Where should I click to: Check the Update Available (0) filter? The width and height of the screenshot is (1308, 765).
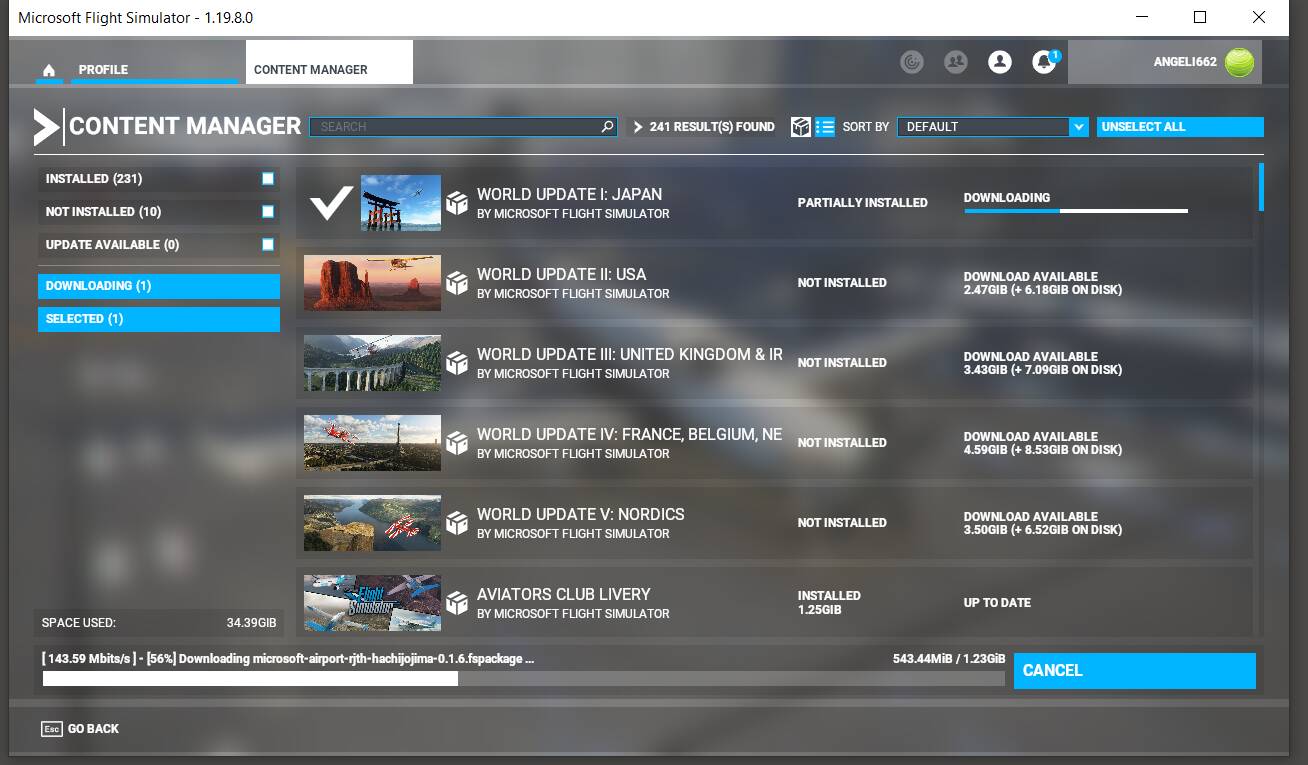[x=268, y=245]
